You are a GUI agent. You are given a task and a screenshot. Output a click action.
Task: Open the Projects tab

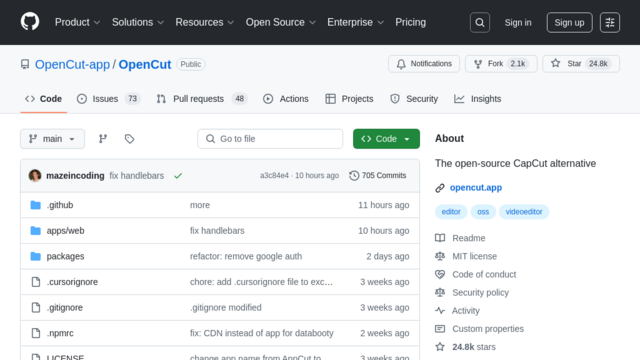click(349, 99)
